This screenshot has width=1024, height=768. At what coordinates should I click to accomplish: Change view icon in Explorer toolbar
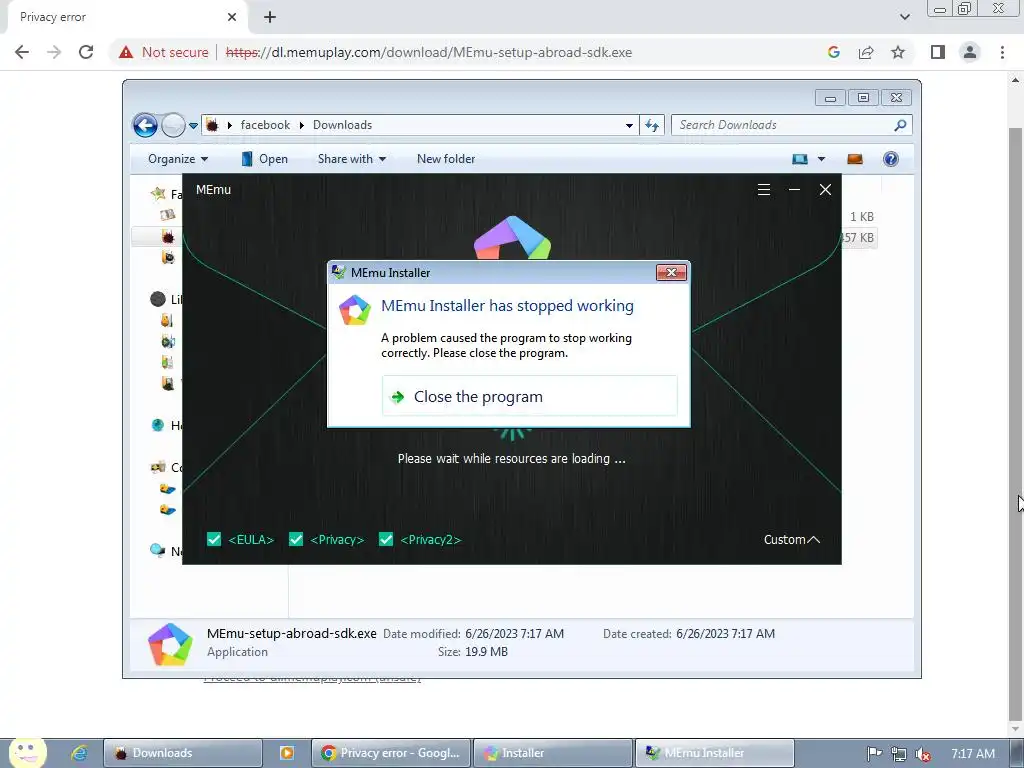800,159
